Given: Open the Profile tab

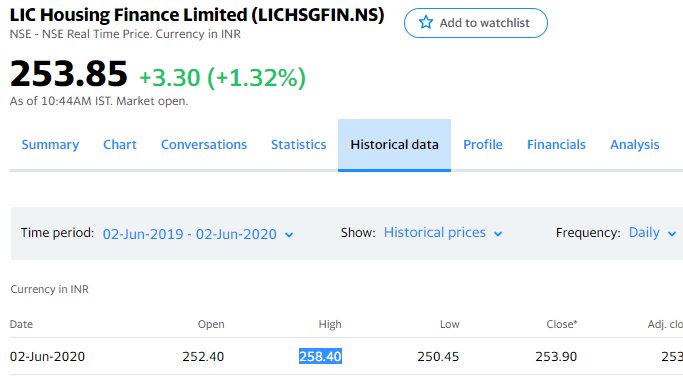Looking at the screenshot, I should point(483,145).
